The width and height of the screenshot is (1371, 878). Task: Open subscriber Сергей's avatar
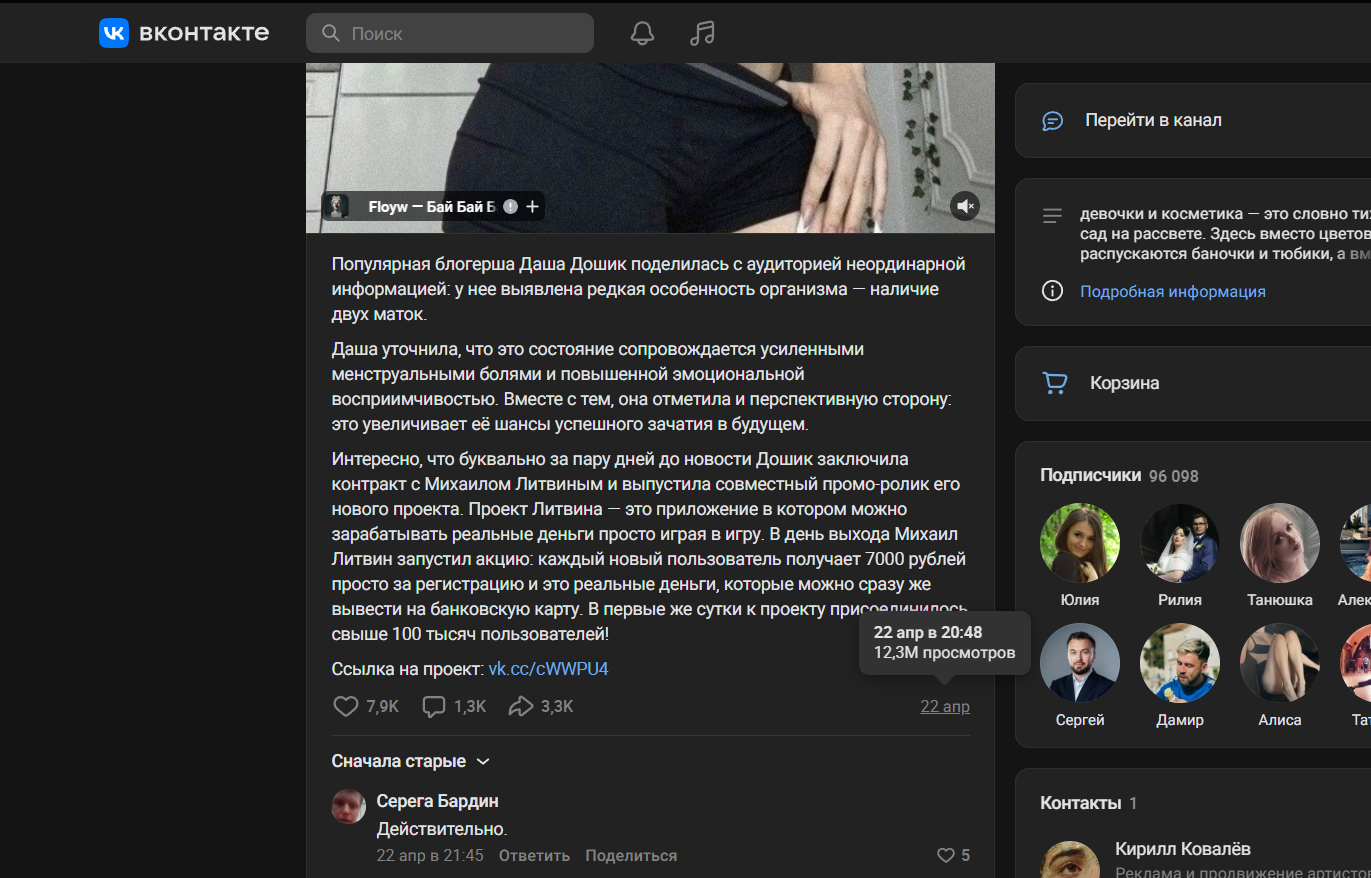pyautogui.click(x=1080, y=663)
